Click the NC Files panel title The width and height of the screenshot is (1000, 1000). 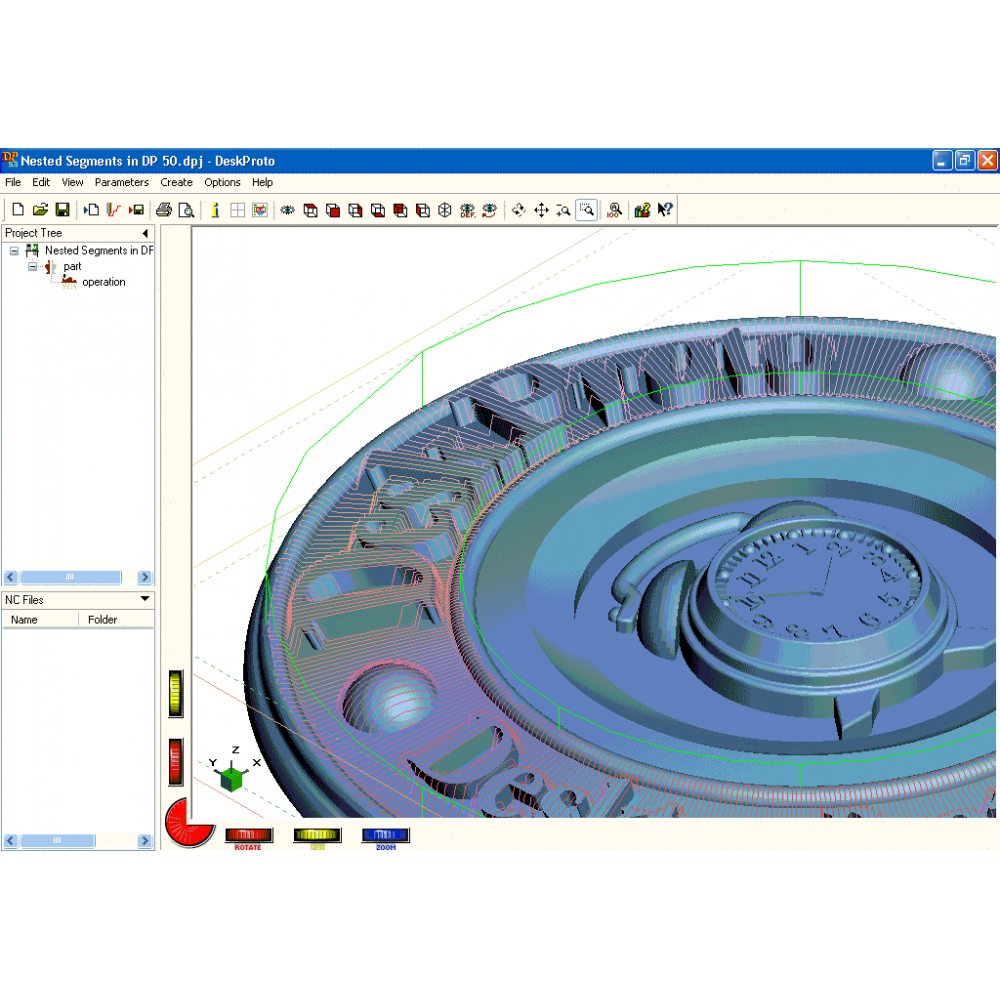pos(24,600)
